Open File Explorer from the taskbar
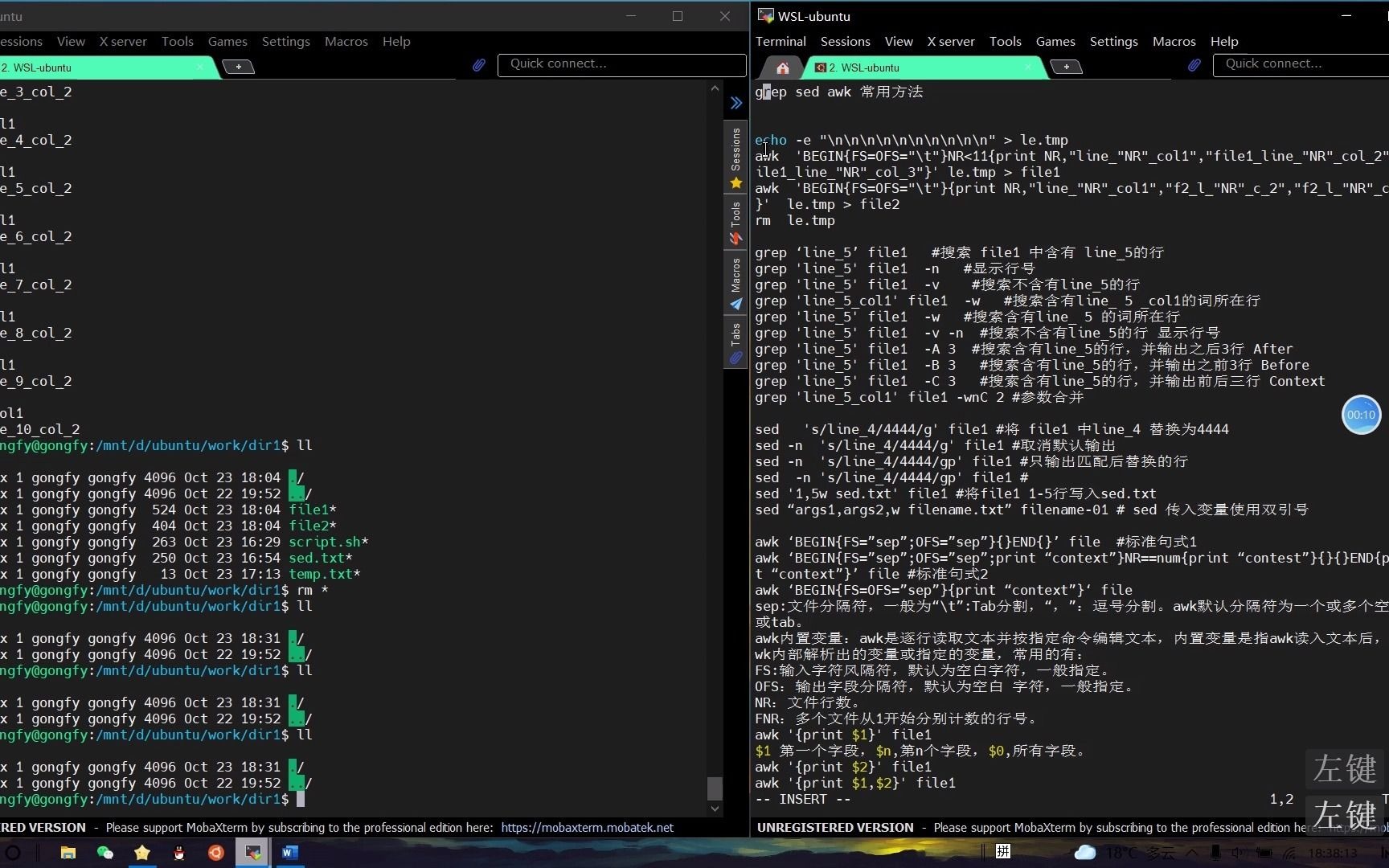Viewport: 1389px width, 868px height. coord(68,853)
